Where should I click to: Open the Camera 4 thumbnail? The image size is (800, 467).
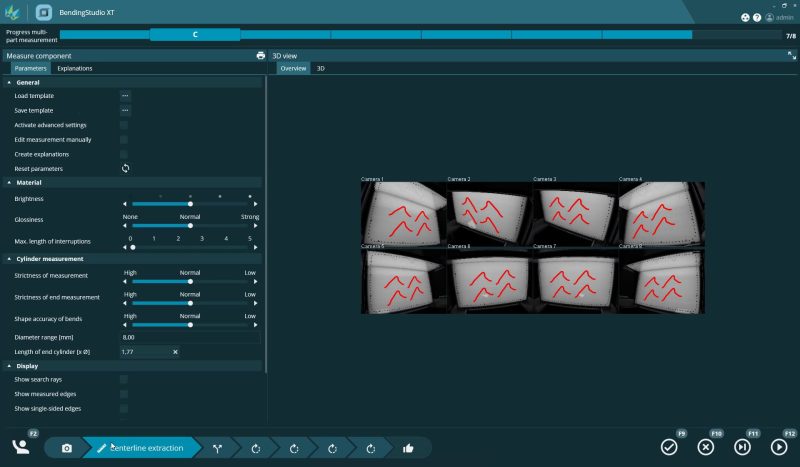pos(662,214)
